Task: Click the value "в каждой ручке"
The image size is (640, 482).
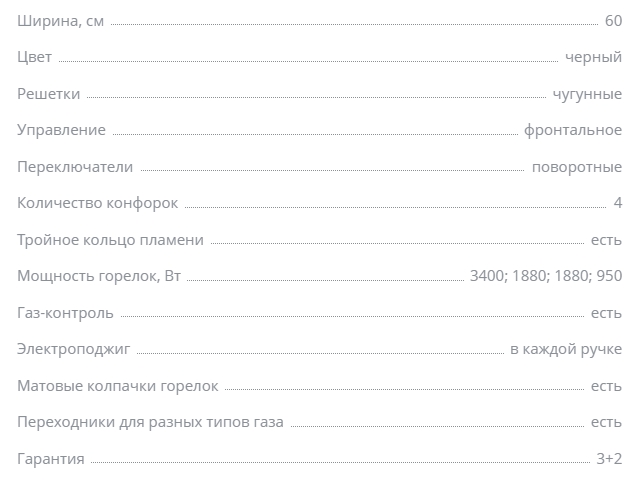Action: click(x=566, y=349)
